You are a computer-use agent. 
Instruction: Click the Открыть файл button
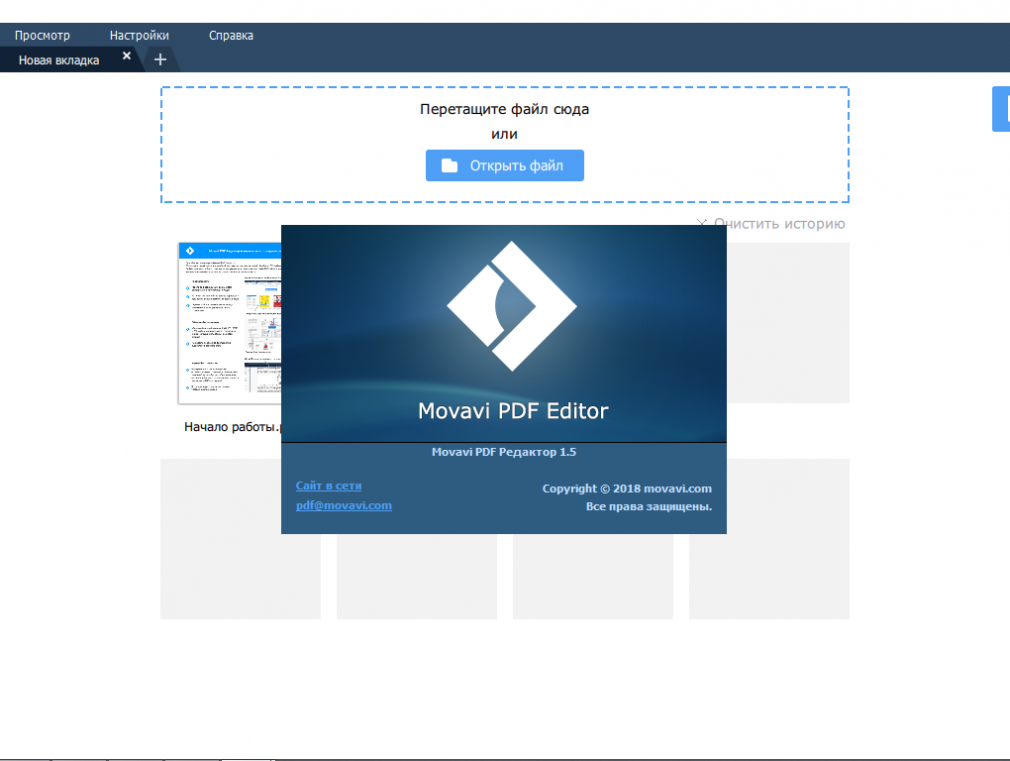[x=504, y=166]
